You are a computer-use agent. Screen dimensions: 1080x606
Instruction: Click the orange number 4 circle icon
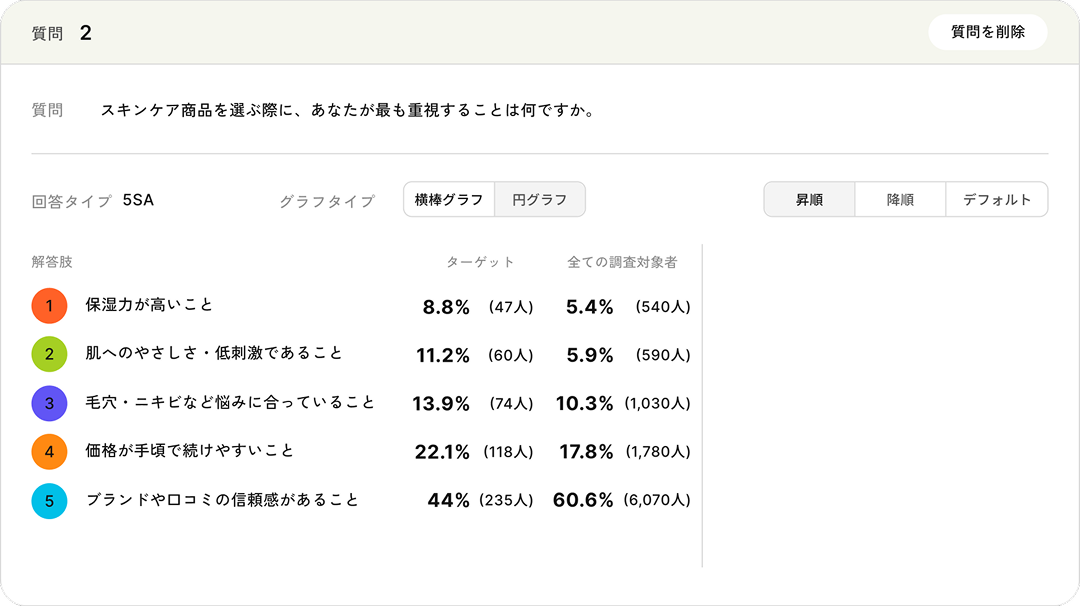(x=49, y=452)
